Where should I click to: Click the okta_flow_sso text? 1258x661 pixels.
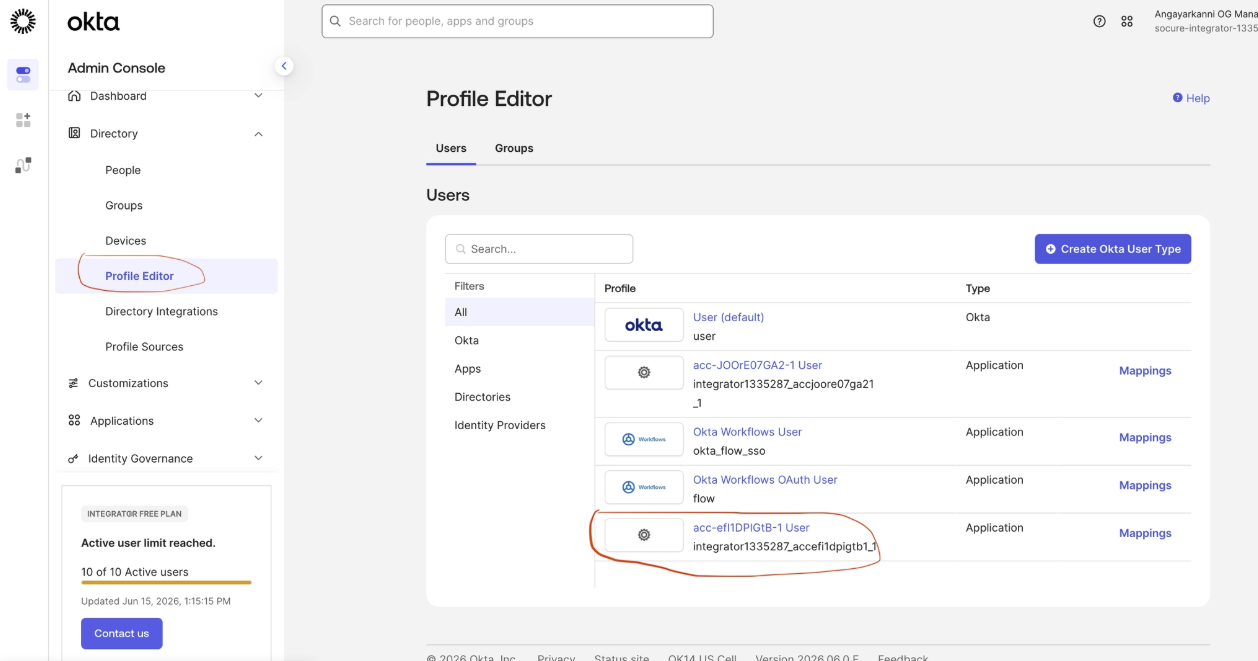pos(729,451)
